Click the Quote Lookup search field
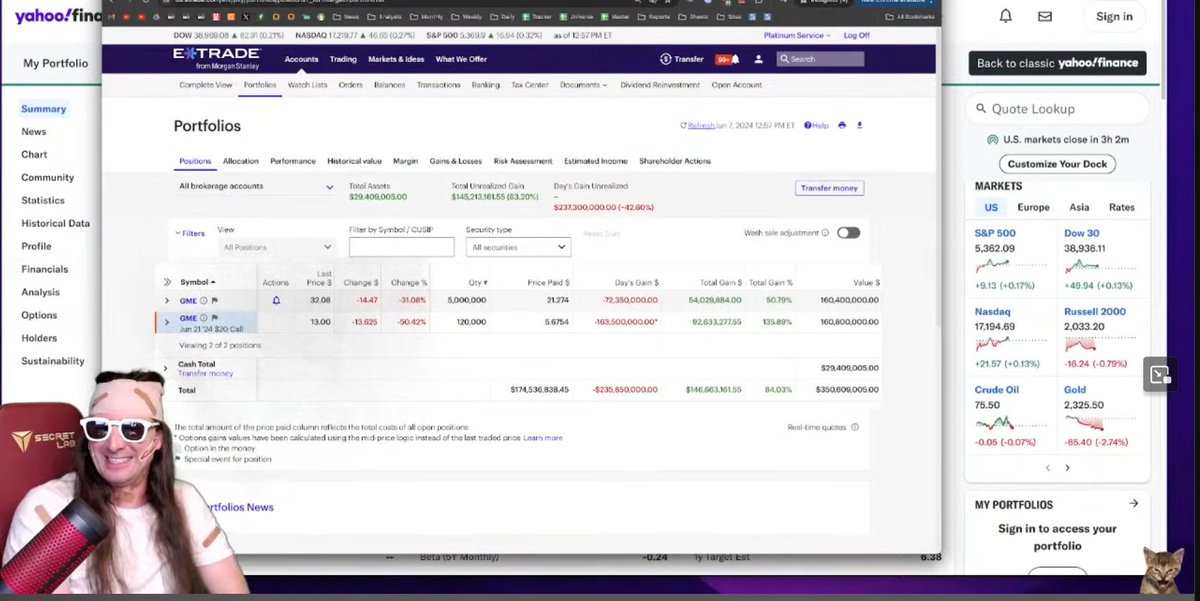This screenshot has width=1200, height=601. pyautogui.click(x=1056, y=109)
